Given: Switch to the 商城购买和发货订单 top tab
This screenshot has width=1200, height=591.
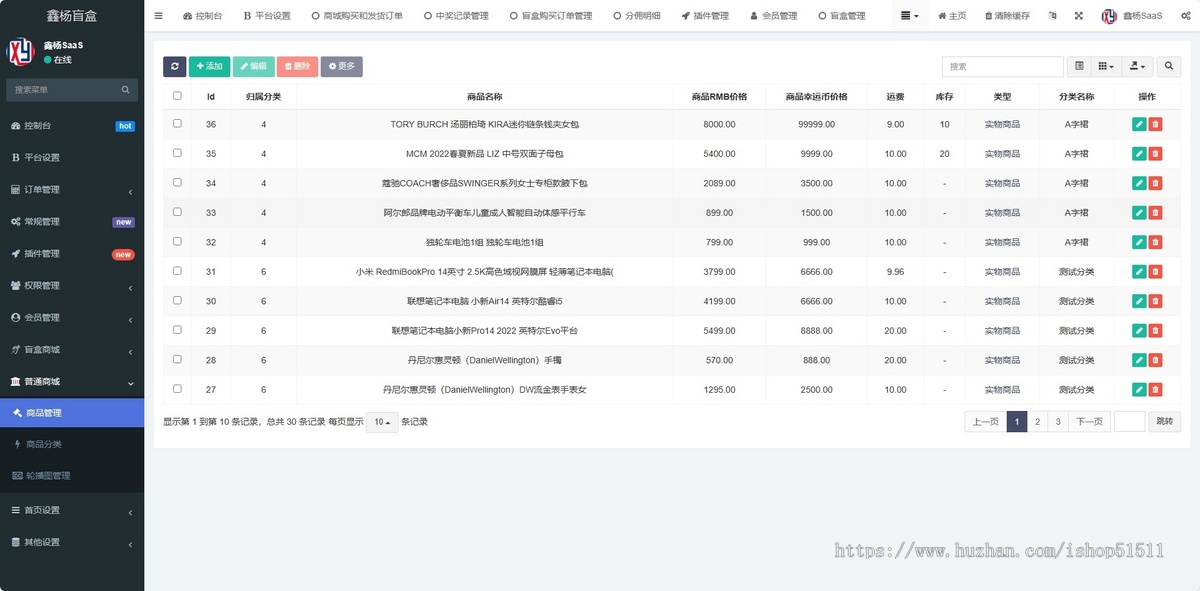Looking at the screenshot, I should pyautogui.click(x=357, y=16).
